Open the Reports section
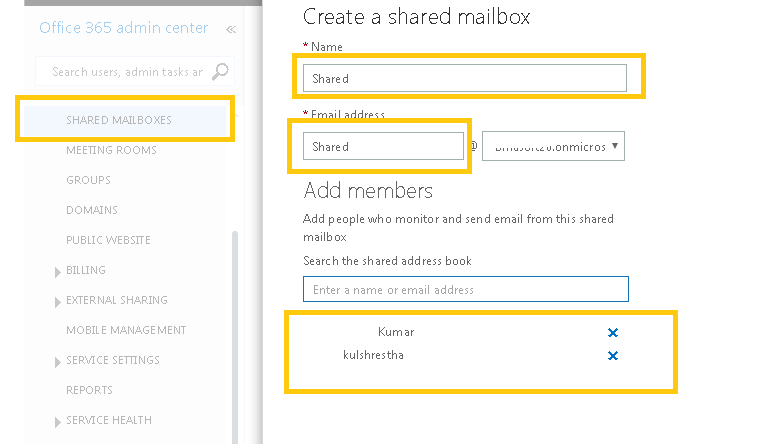The image size is (768, 444). [x=89, y=390]
